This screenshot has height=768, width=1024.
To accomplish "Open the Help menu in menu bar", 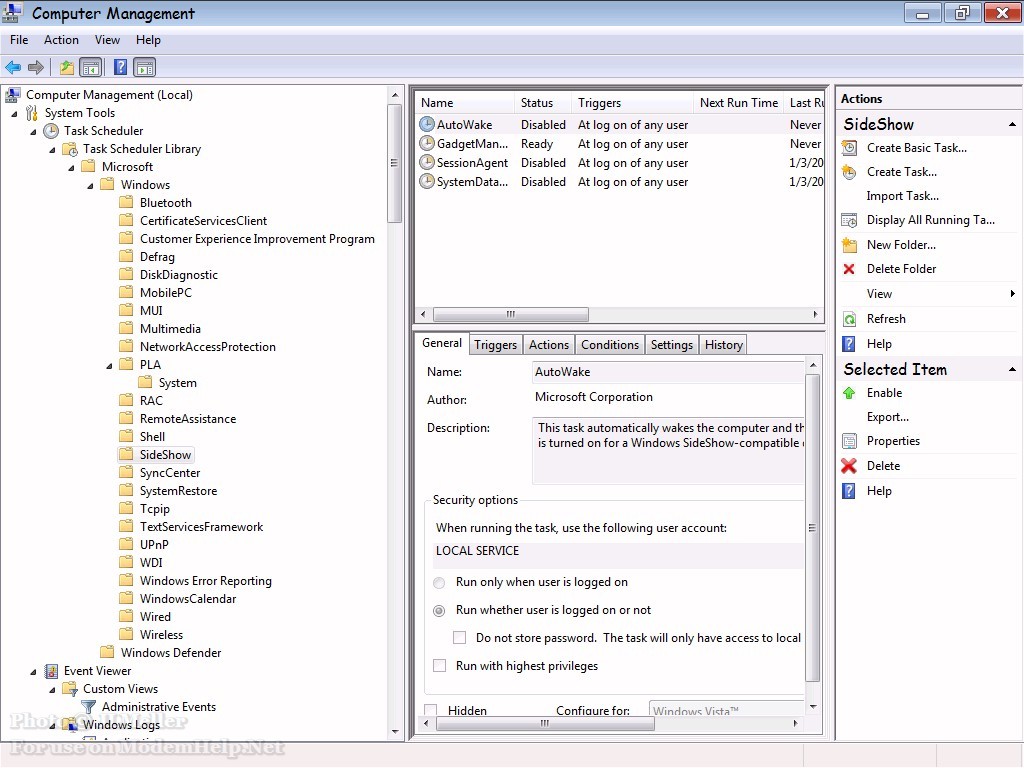I will (148, 40).
